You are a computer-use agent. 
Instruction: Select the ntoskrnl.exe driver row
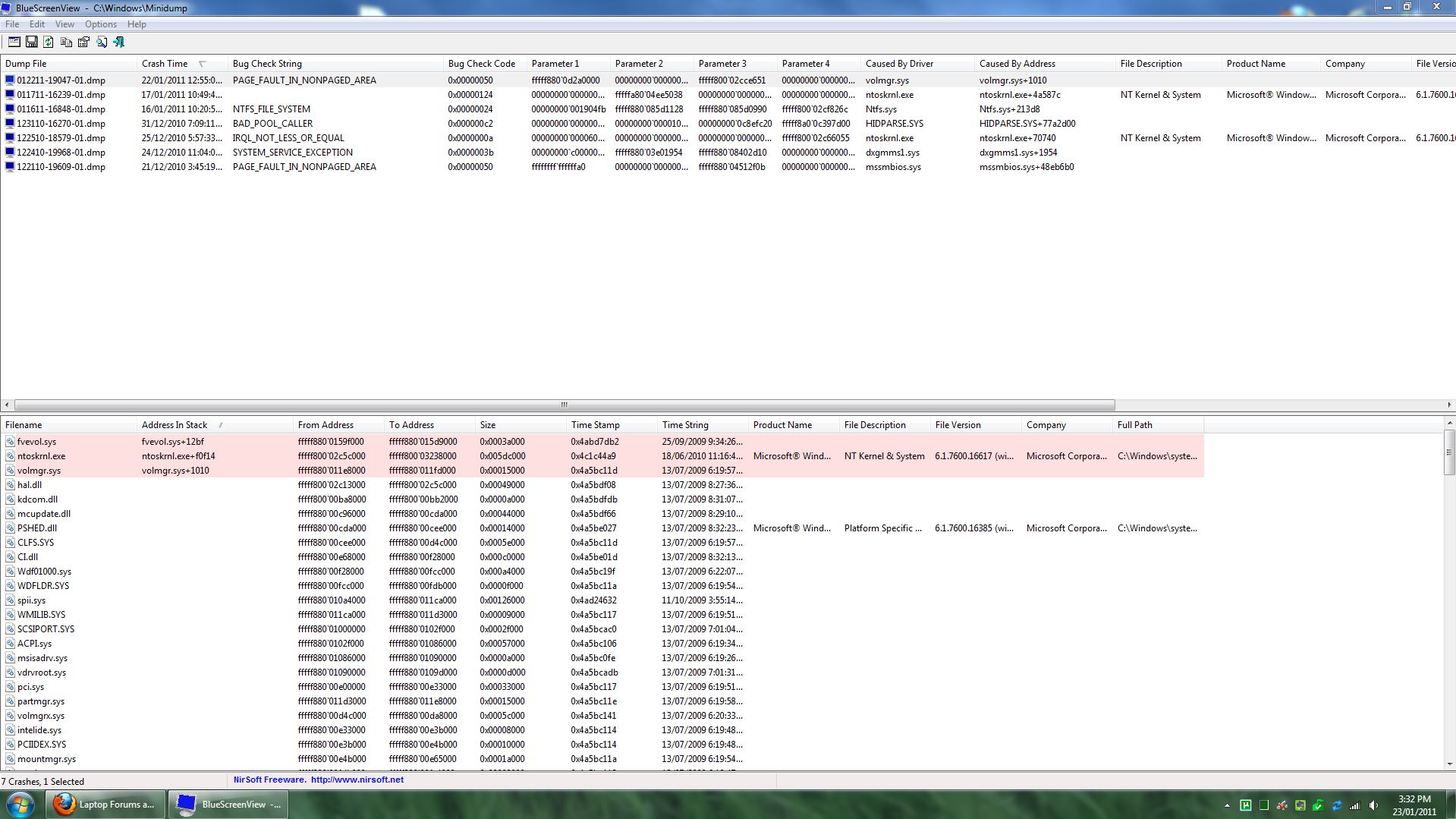(x=602, y=456)
